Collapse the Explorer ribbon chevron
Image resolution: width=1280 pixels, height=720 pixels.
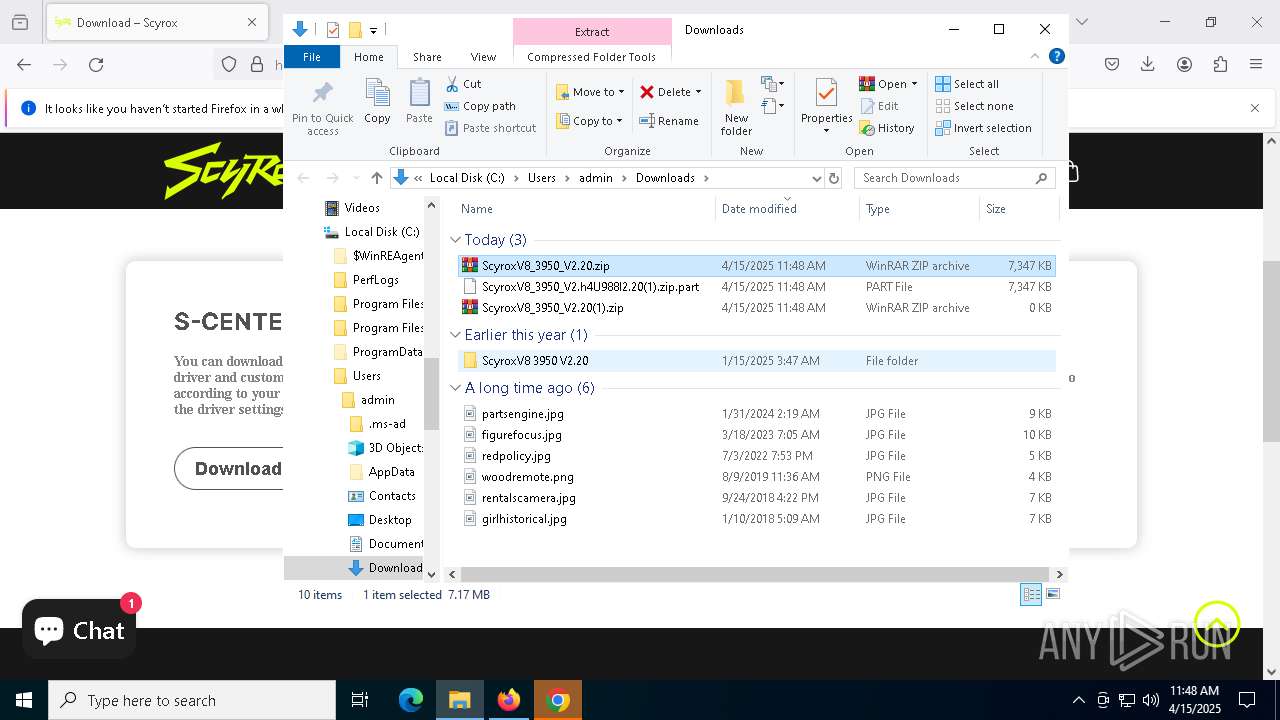pos(1035,57)
